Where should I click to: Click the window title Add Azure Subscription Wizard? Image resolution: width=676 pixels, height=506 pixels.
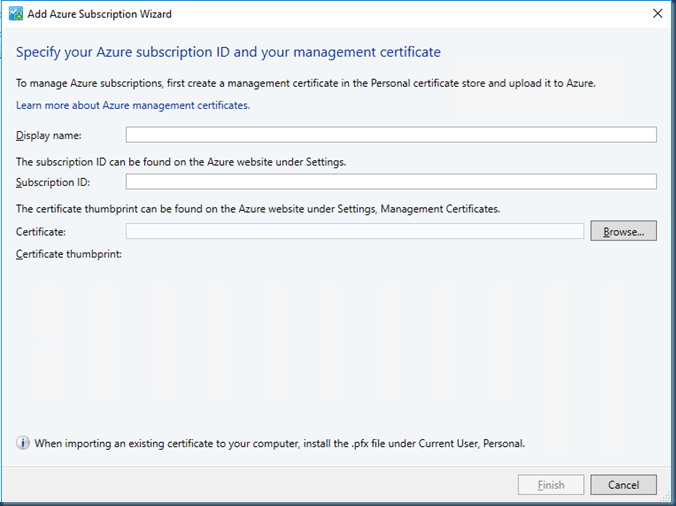point(100,14)
